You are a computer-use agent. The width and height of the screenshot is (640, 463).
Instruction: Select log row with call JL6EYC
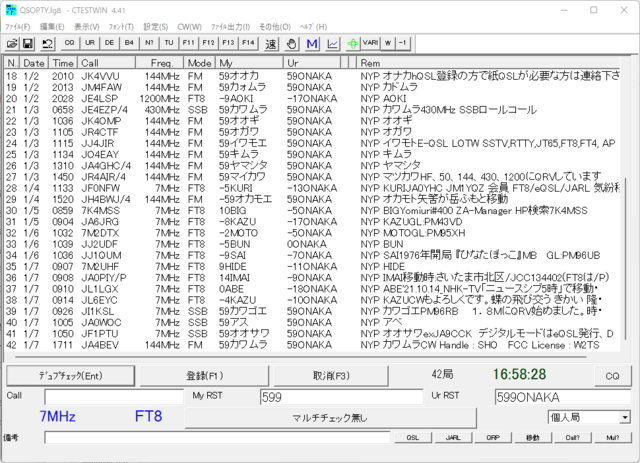(x=312, y=300)
